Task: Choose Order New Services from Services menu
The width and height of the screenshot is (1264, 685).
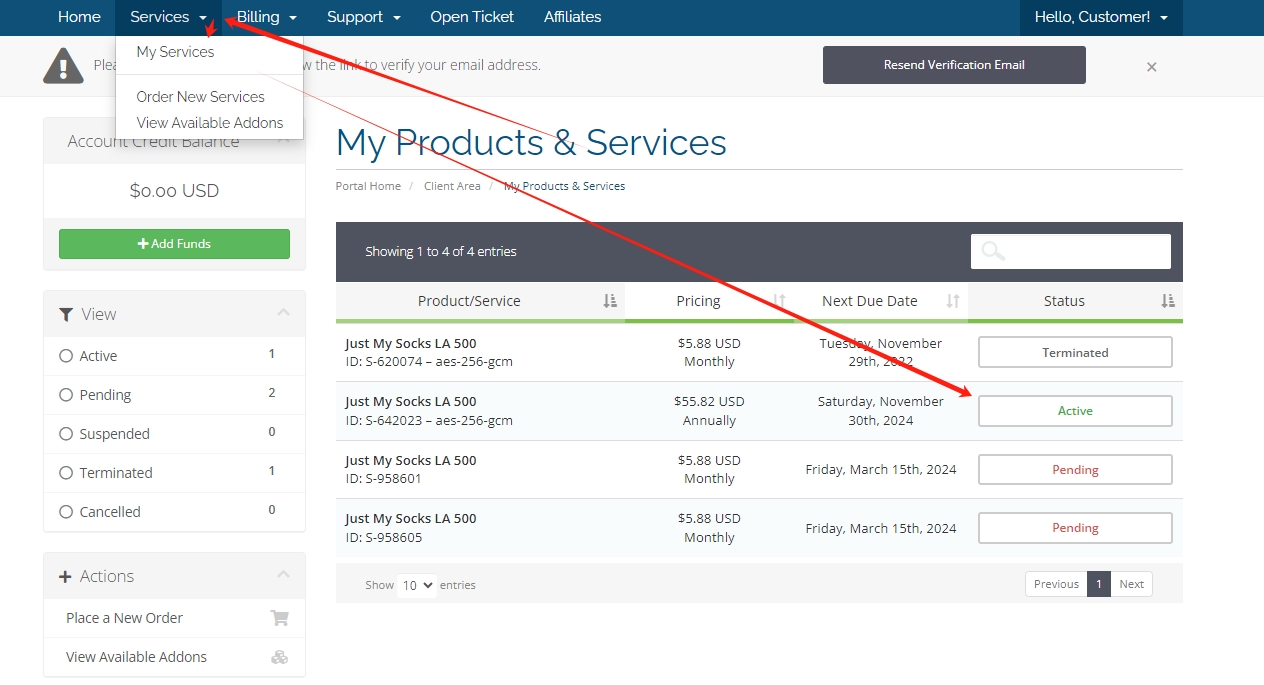Action: point(200,97)
